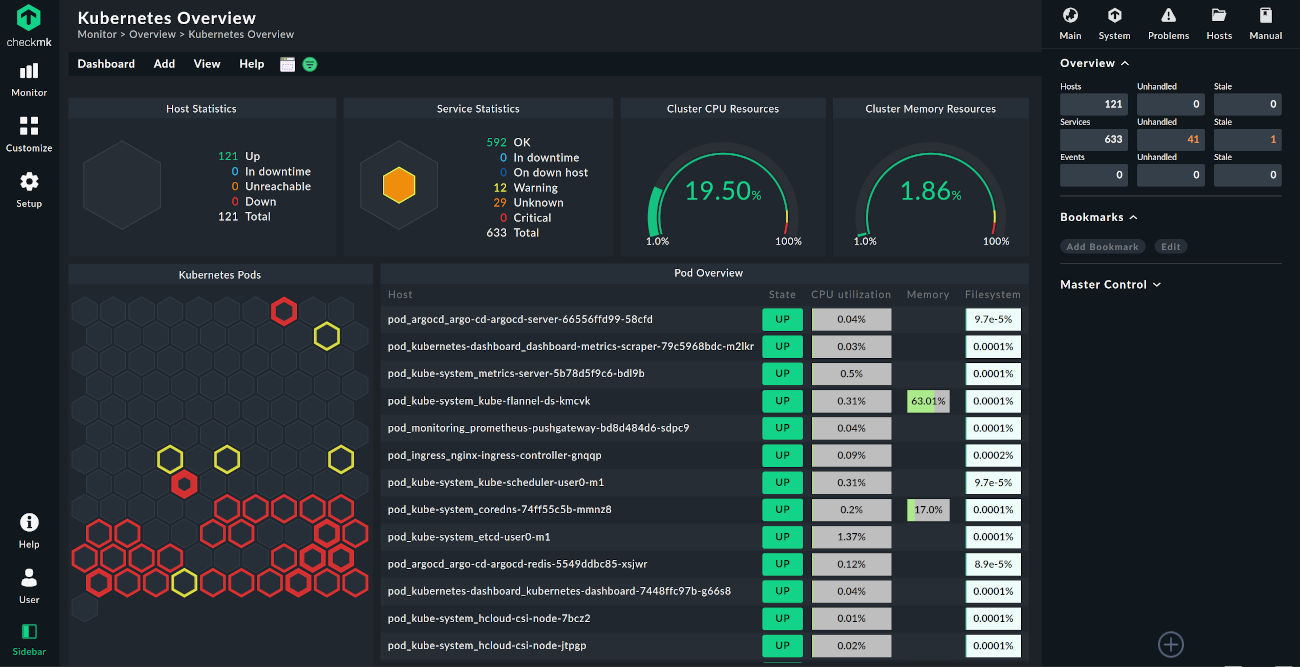This screenshot has width=1300, height=667.
Task: Click UP state for metrics-server pod
Action: [782, 373]
